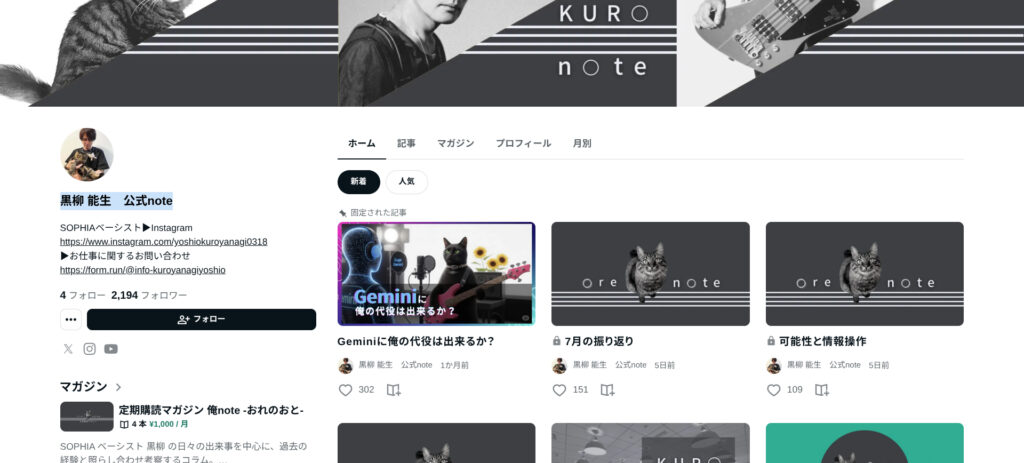The width and height of the screenshot is (1024, 463).
Task: Open the three-dot more options menu
Action: point(71,319)
